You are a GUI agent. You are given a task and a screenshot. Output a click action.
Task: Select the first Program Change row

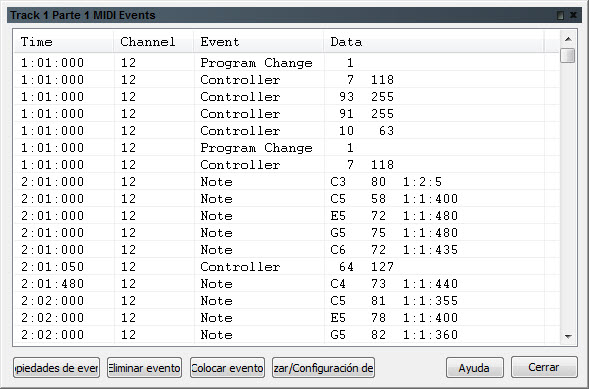pyautogui.click(x=287, y=63)
